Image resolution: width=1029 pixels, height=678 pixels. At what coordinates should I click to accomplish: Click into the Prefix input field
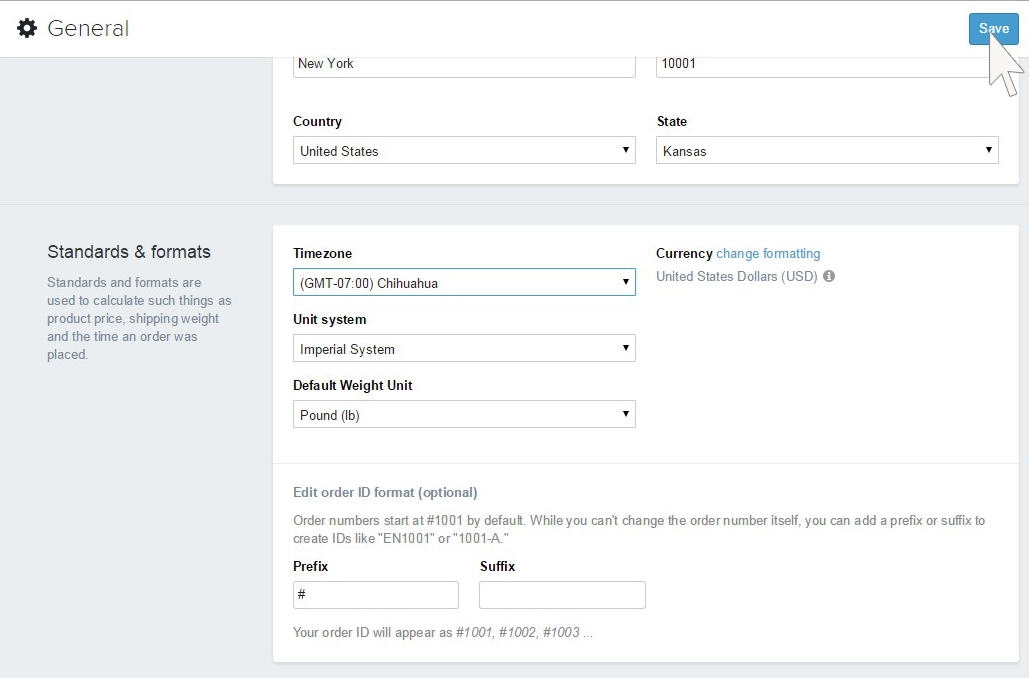point(375,595)
